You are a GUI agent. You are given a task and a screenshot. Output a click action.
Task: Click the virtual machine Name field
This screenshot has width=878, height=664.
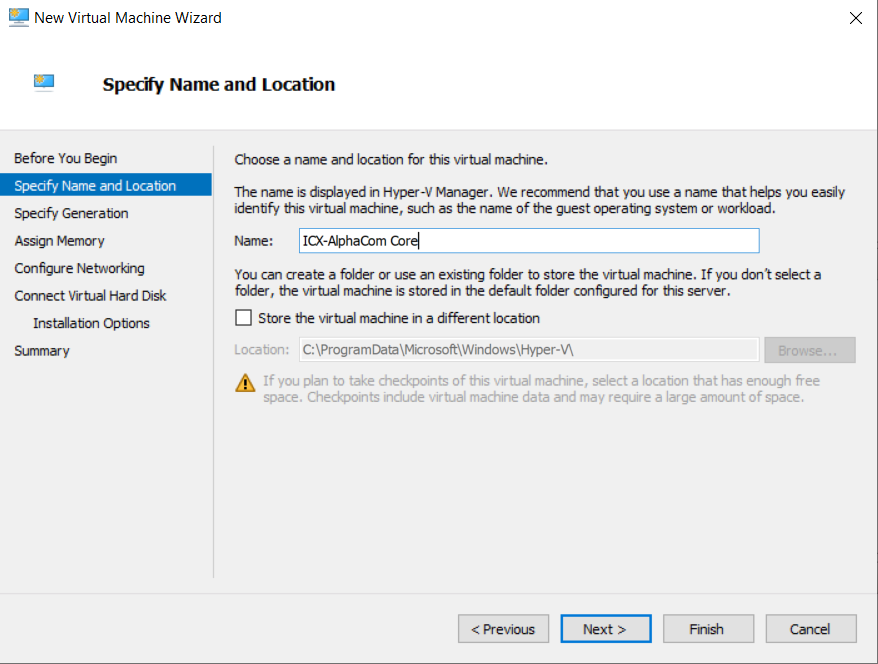(528, 241)
